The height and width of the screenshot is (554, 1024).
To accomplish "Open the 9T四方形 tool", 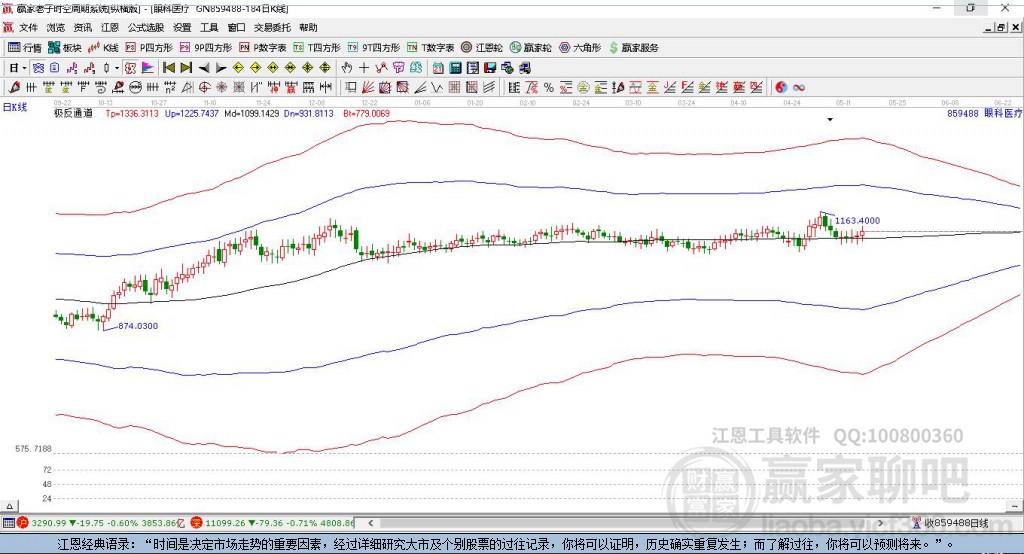I will point(374,48).
